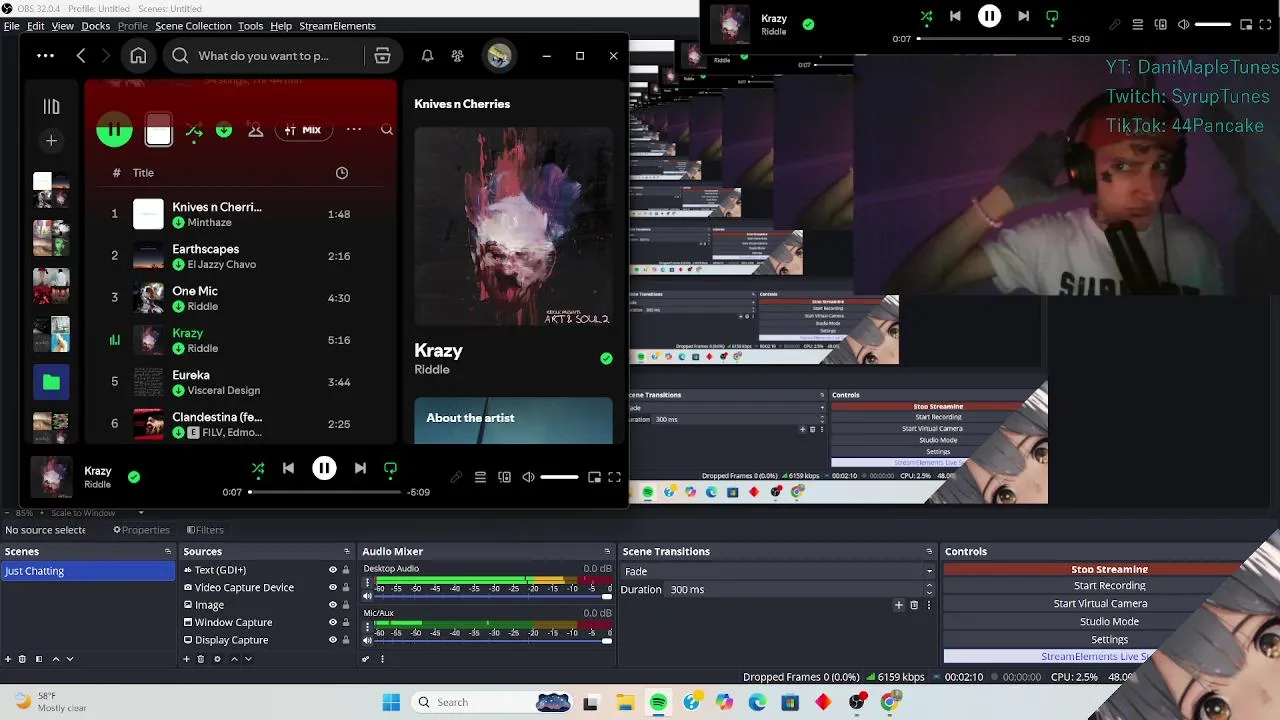Mute Mic/Aux in mixer

(367, 640)
